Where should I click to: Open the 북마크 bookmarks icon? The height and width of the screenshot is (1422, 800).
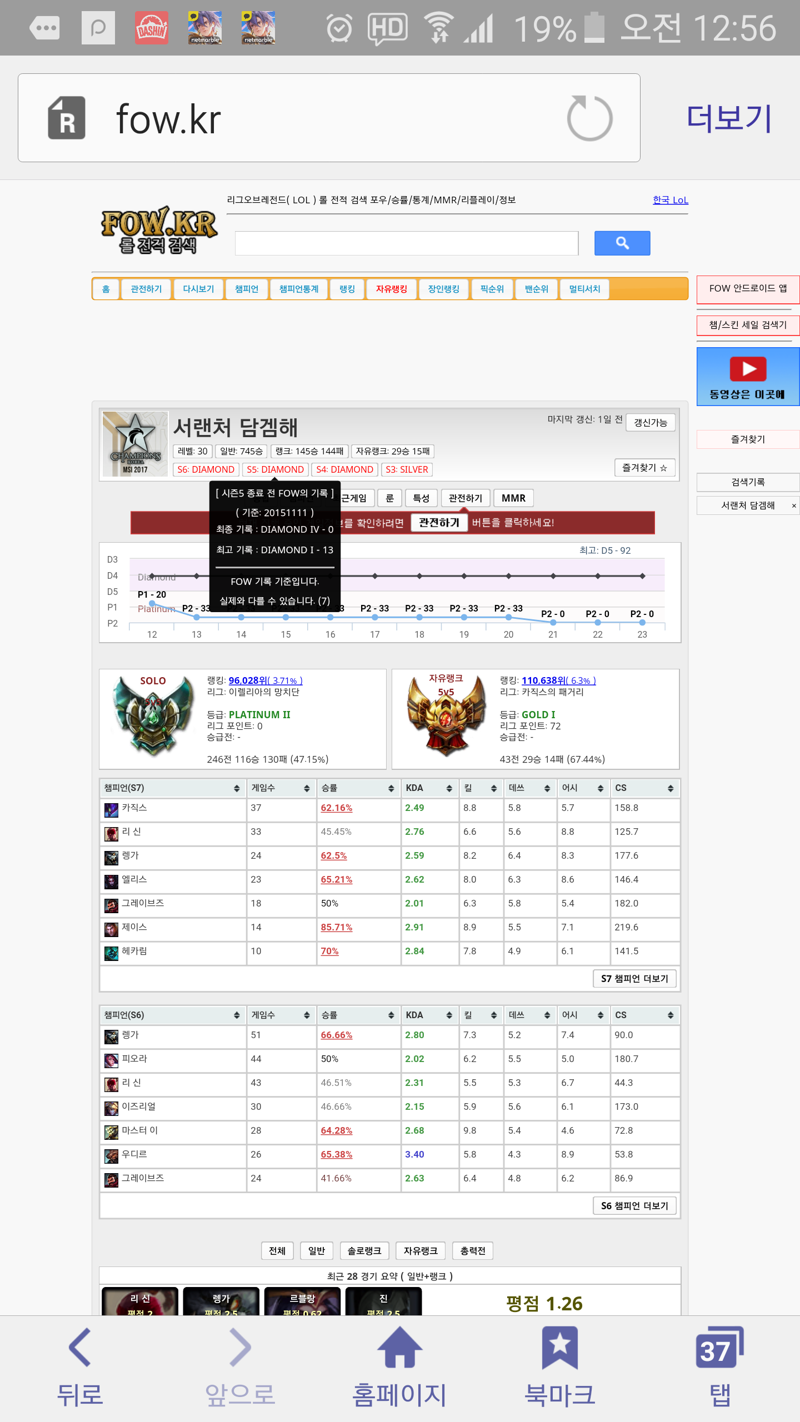pos(559,1366)
